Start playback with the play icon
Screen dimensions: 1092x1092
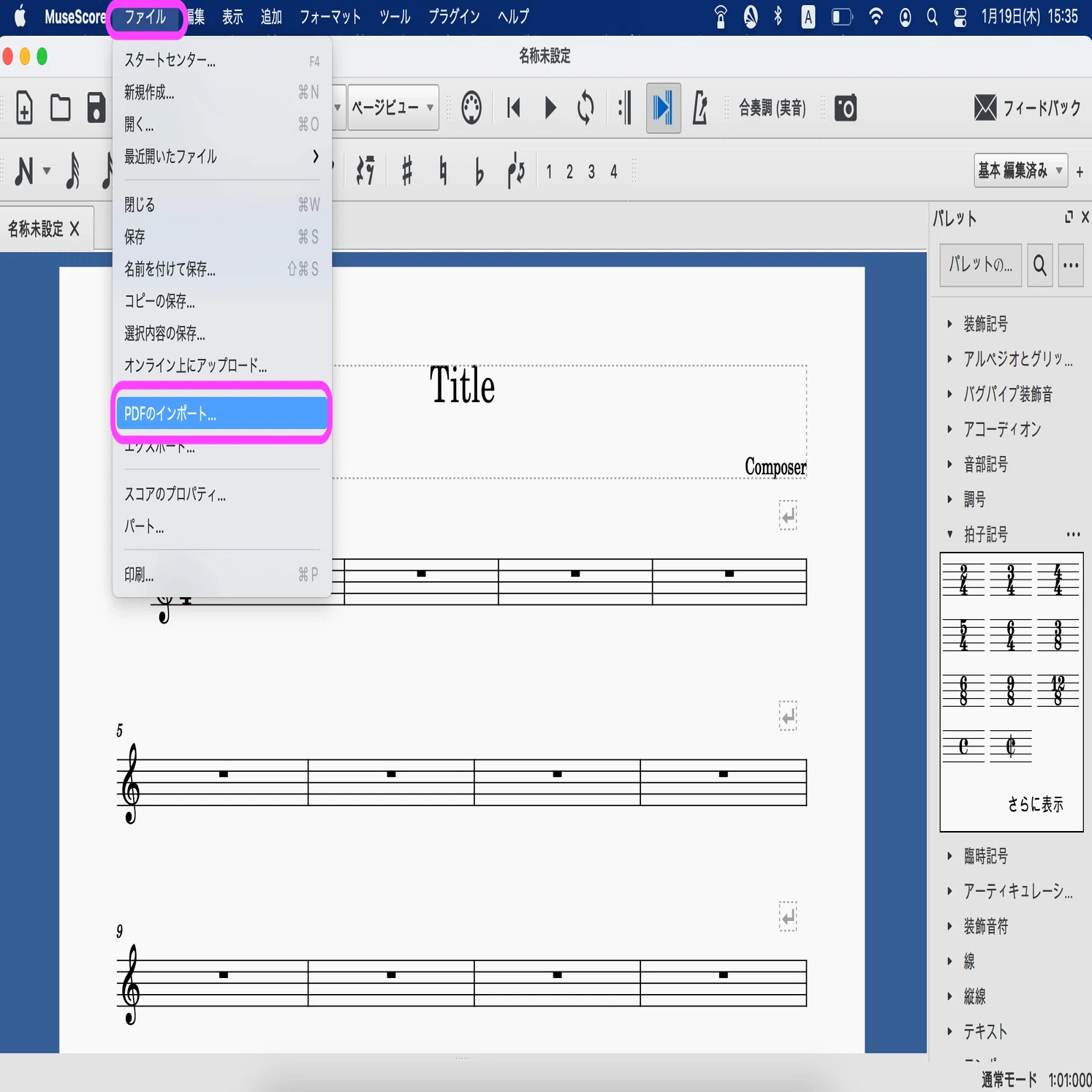click(x=550, y=108)
